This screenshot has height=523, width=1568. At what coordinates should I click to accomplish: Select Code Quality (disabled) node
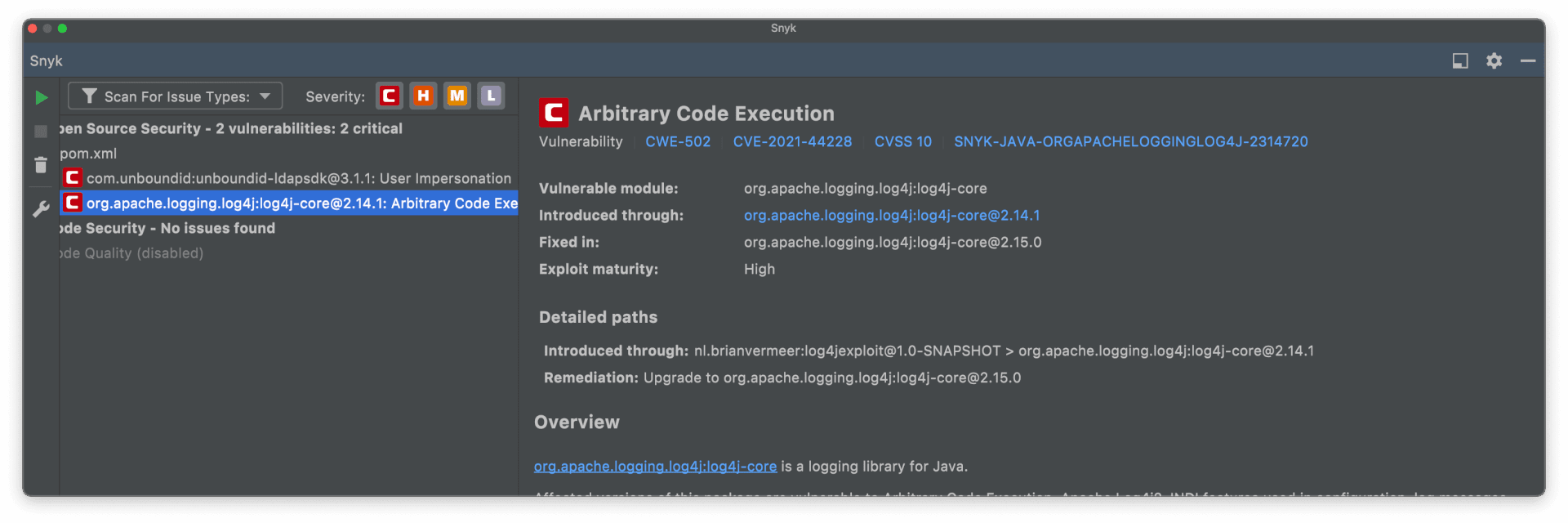coord(131,253)
